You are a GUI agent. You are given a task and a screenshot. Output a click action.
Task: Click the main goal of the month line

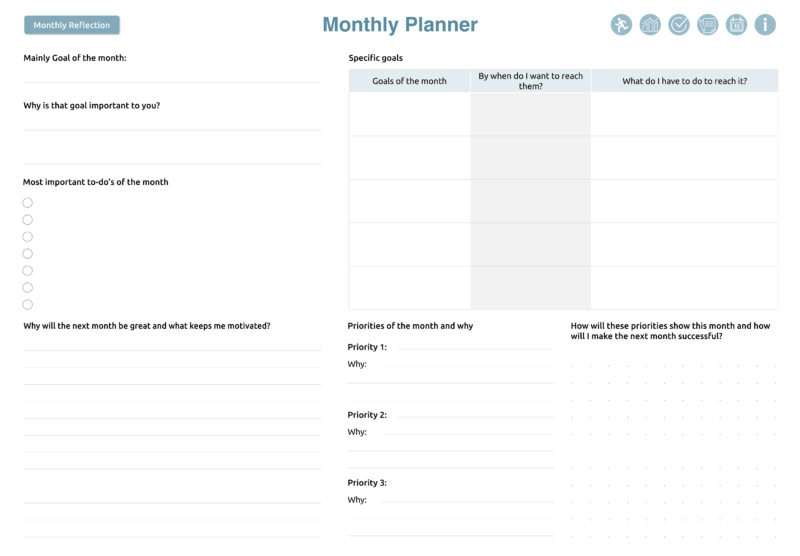[x=172, y=76]
